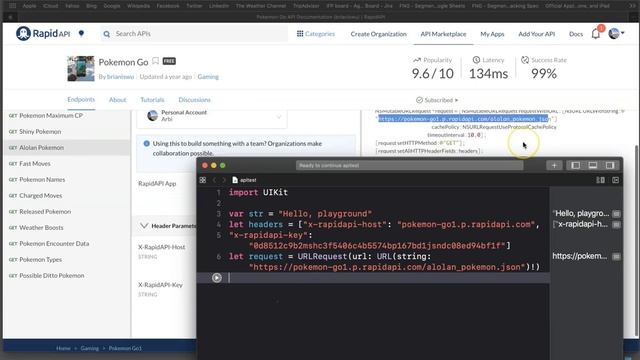
Task: Click the Success Rate 99% stat
Action: [x=544, y=69]
